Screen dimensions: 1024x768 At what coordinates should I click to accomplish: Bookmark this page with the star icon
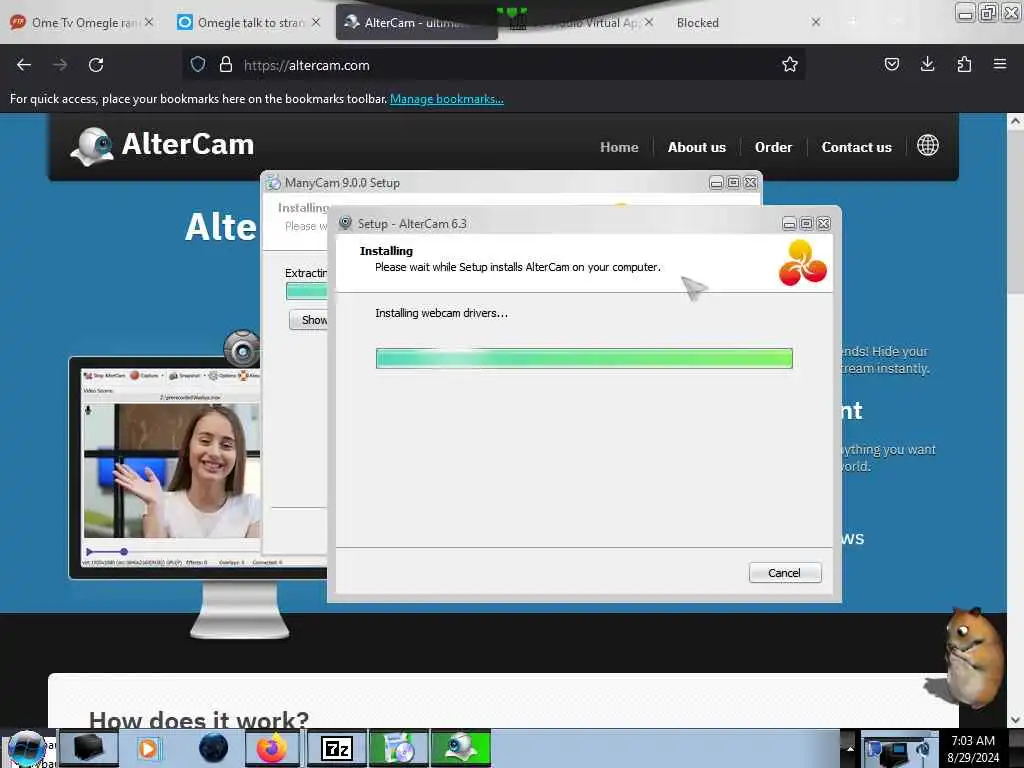pos(790,64)
